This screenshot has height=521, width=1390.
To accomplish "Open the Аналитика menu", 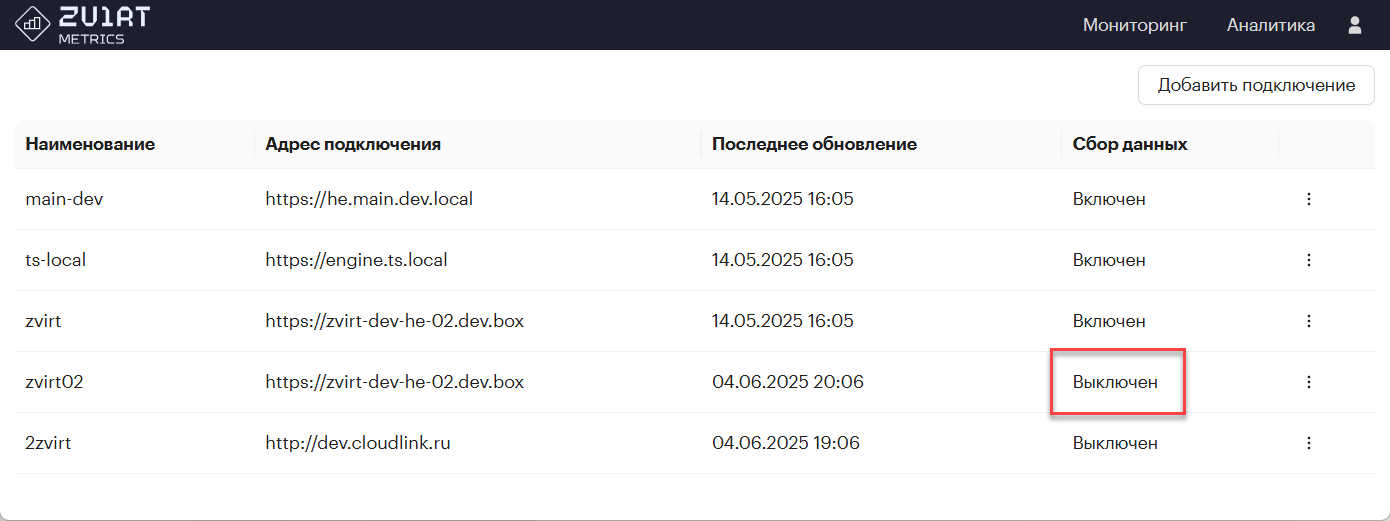I will click(x=1271, y=25).
